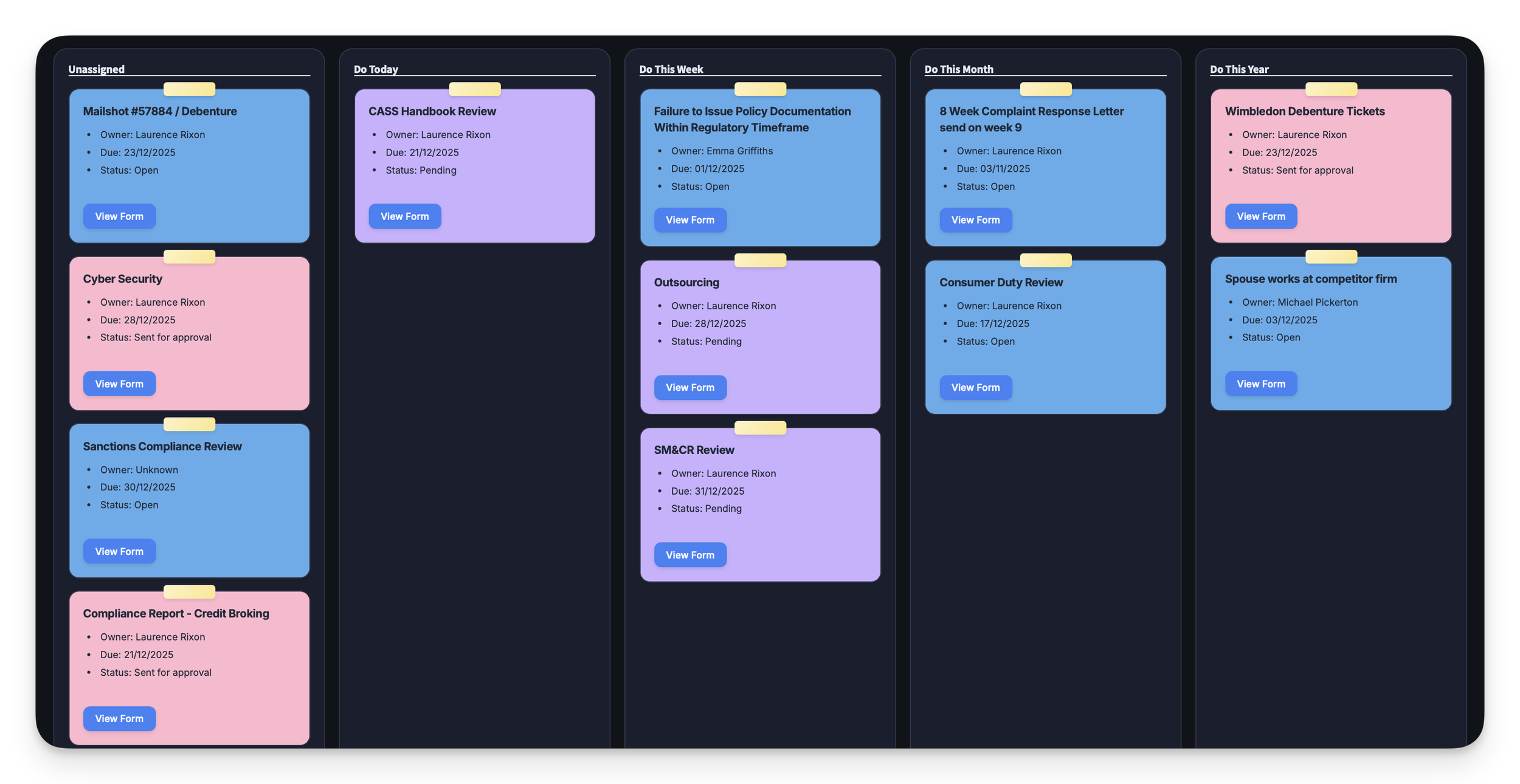Open CASS Handbook Review form

coord(404,216)
